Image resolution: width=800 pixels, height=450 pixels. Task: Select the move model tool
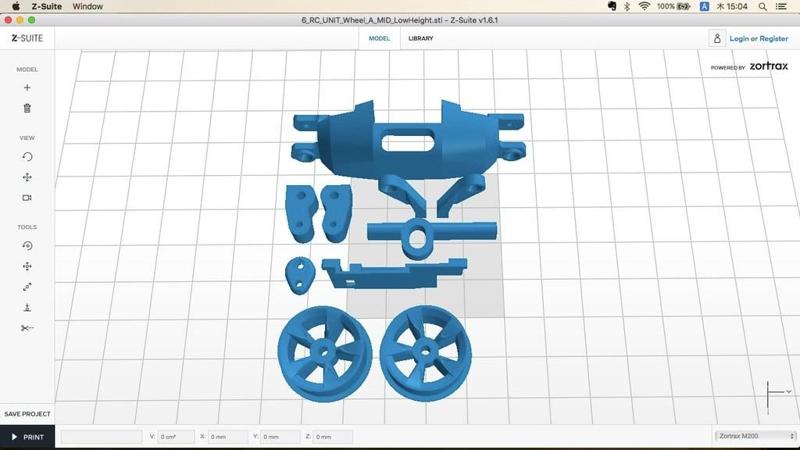coord(27,266)
